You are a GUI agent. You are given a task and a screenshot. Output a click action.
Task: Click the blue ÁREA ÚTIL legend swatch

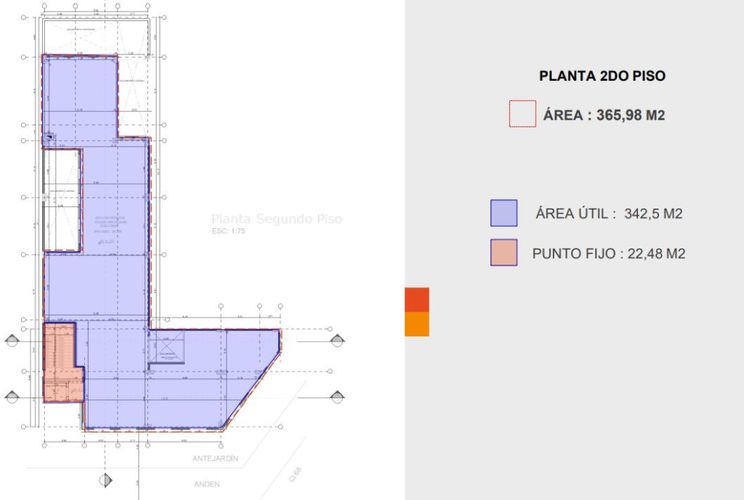504,213
